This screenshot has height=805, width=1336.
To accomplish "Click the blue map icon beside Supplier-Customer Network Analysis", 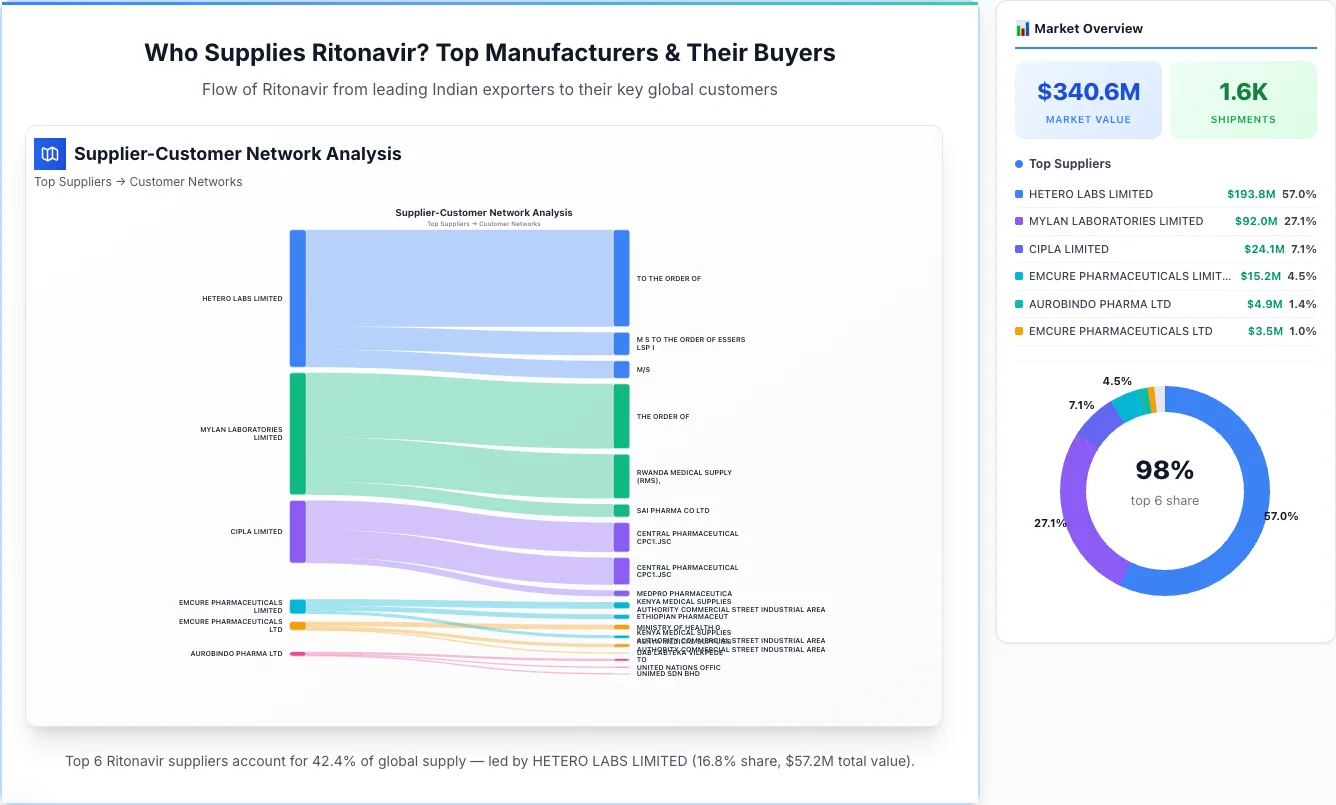I will 49,154.
